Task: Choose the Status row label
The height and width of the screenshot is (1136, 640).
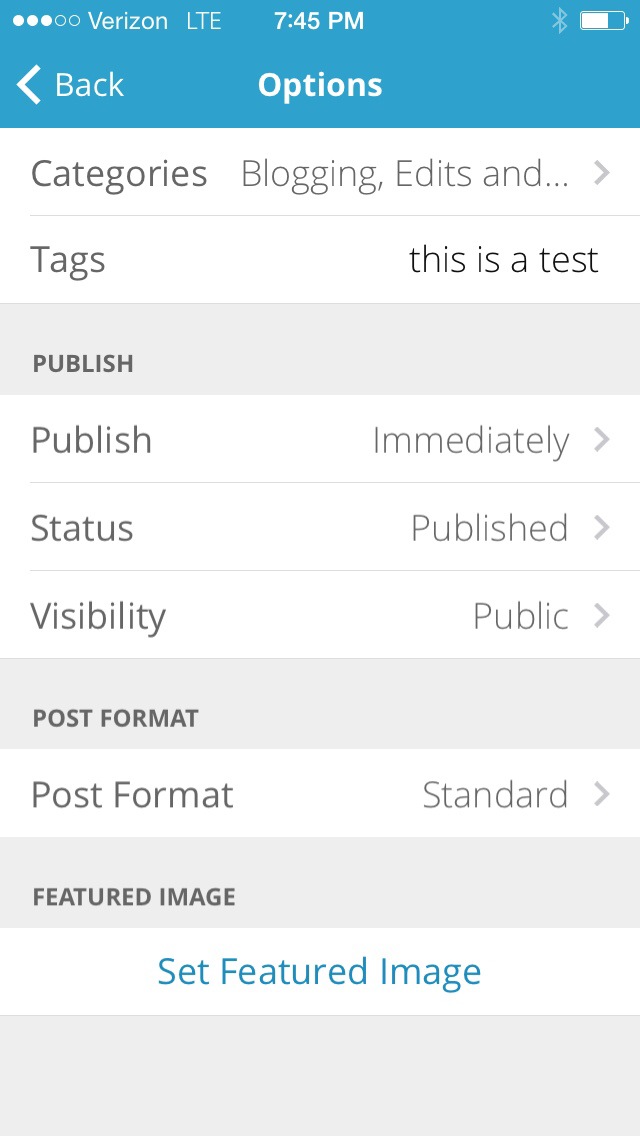Action: (x=82, y=527)
